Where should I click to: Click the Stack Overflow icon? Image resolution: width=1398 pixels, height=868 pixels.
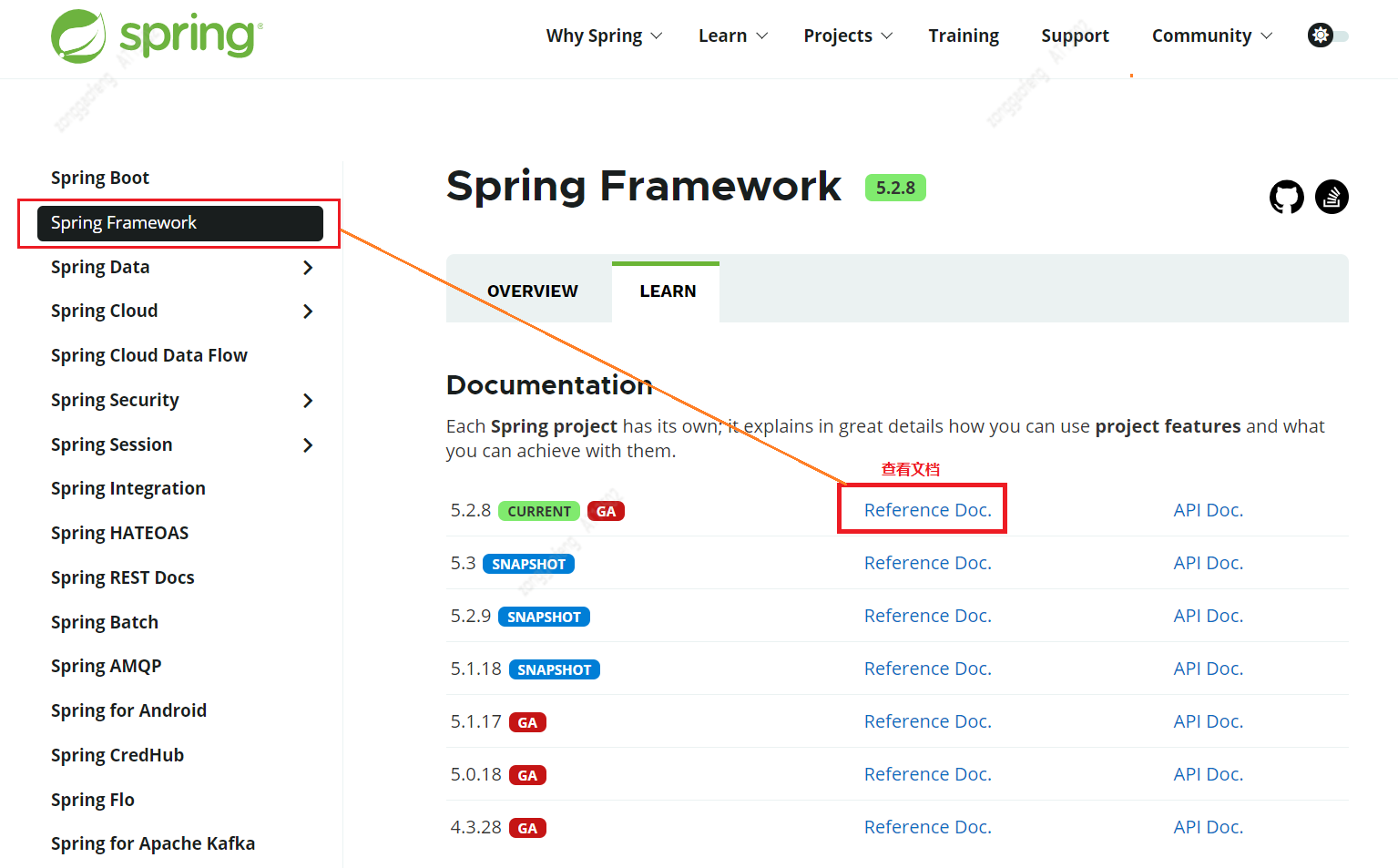(1331, 196)
